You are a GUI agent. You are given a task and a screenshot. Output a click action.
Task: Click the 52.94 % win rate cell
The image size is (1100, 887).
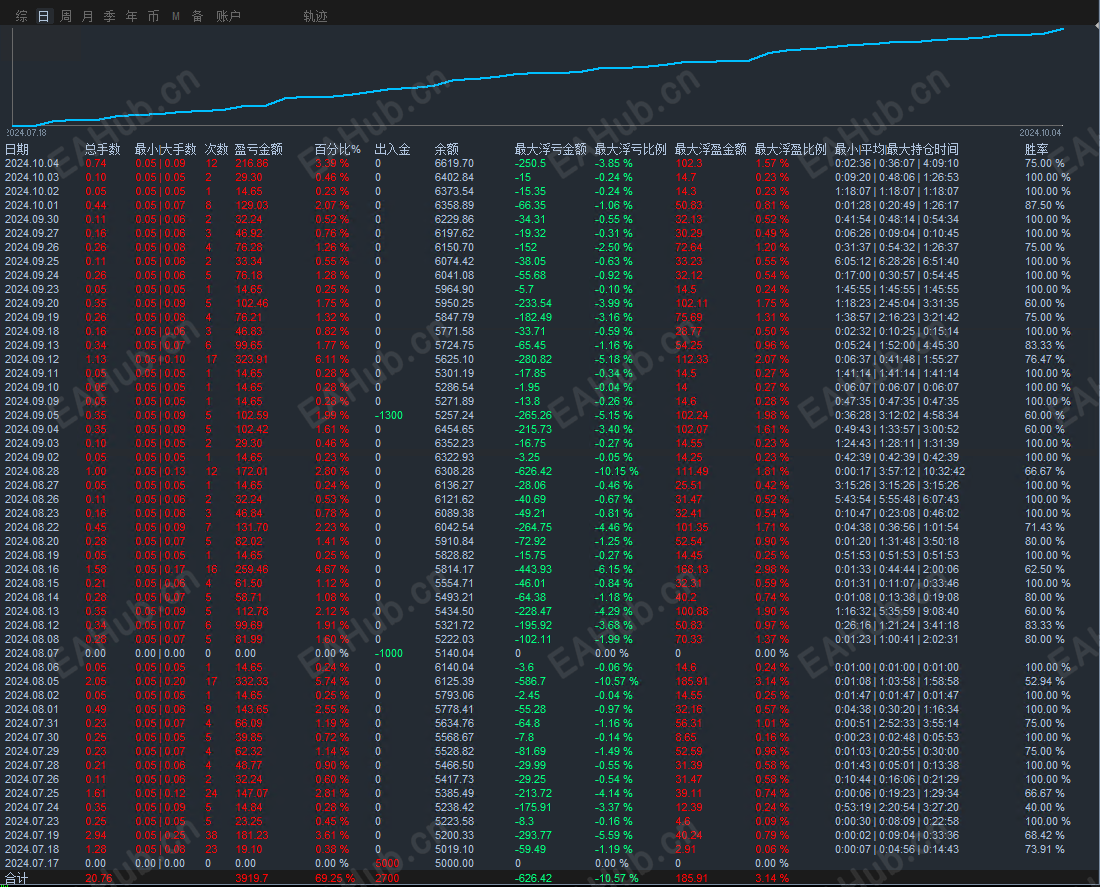point(1045,681)
